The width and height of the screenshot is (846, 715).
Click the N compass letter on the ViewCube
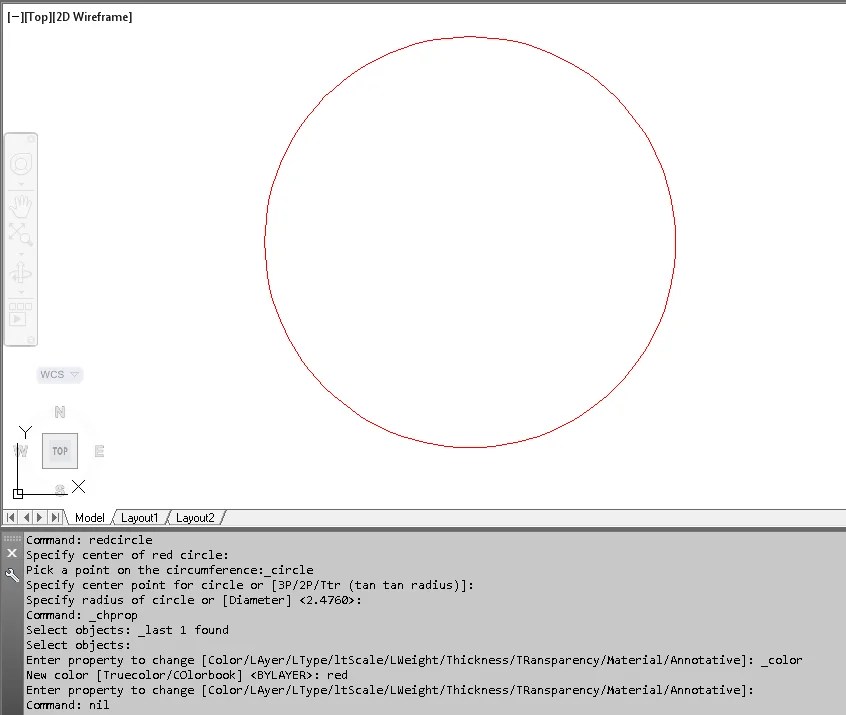(58, 411)
